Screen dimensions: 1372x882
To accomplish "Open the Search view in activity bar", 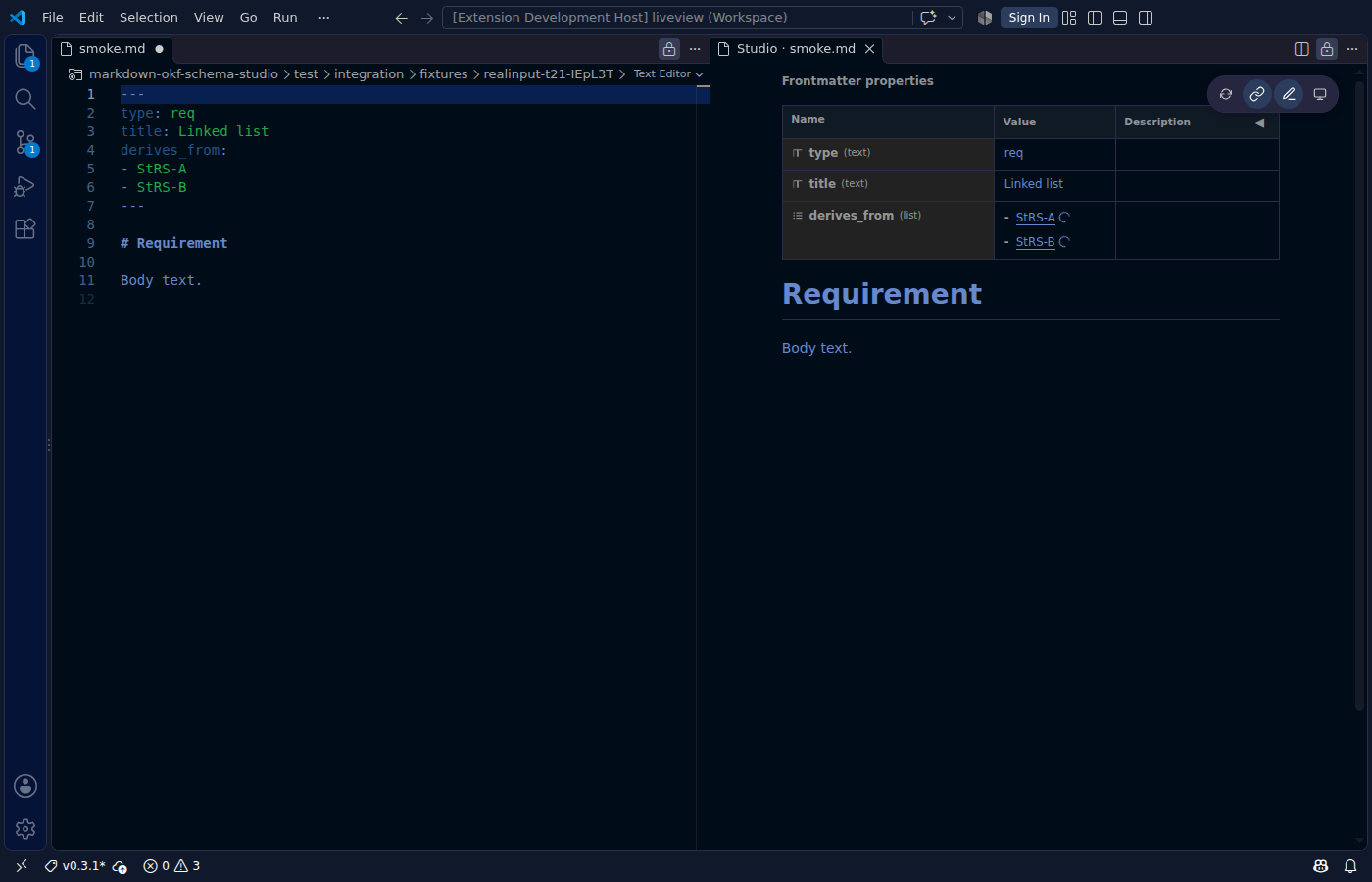I will click(25, 99).
